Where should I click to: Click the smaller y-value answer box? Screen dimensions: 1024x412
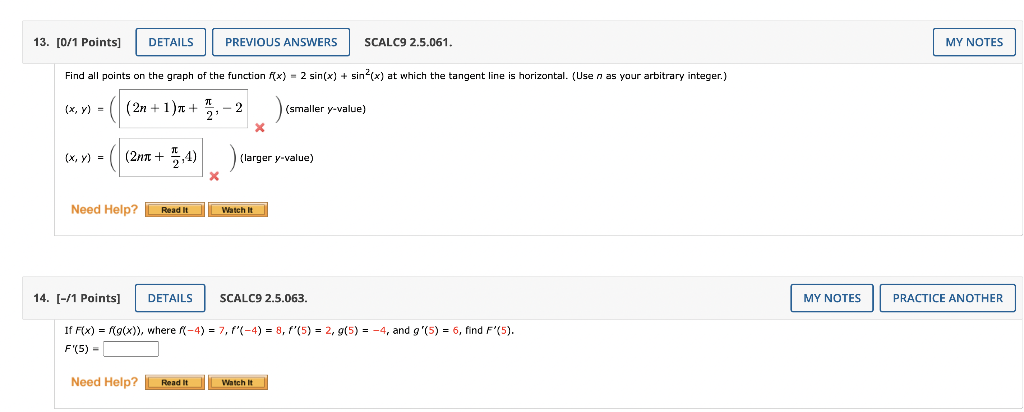[x=184, y=108]
